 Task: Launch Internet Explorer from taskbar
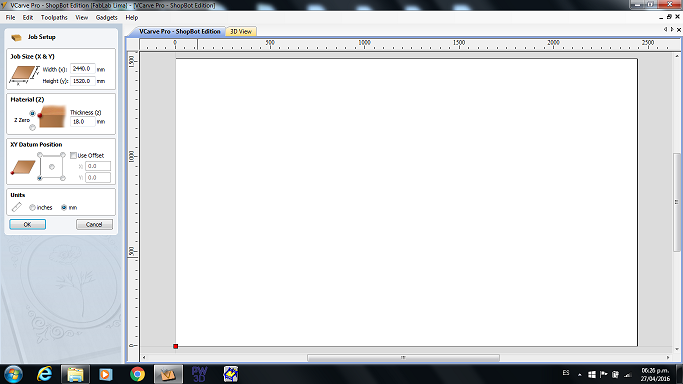[44, 374]
